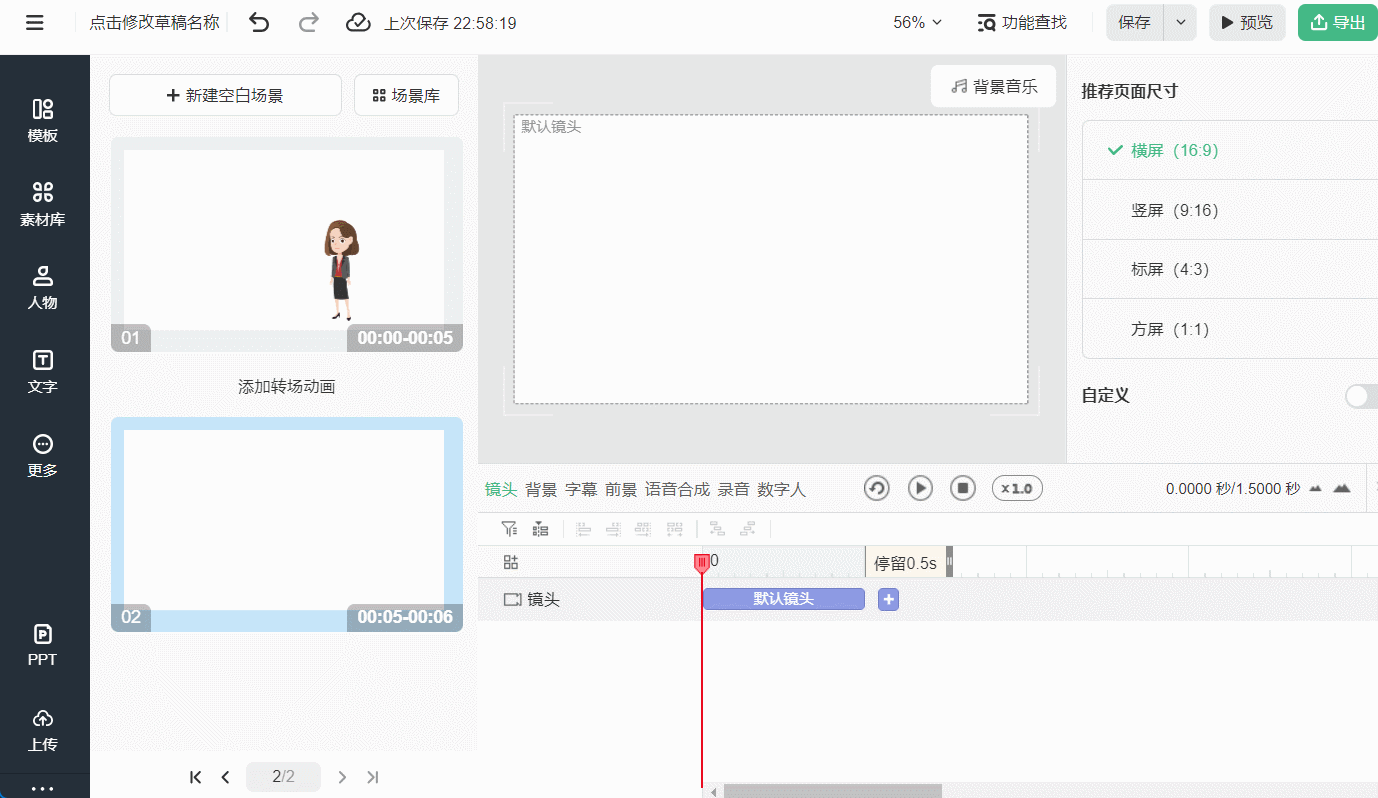Switch to the 录音 recording tab
Viewport: 1378px width, 798px height.
[733, 489]
